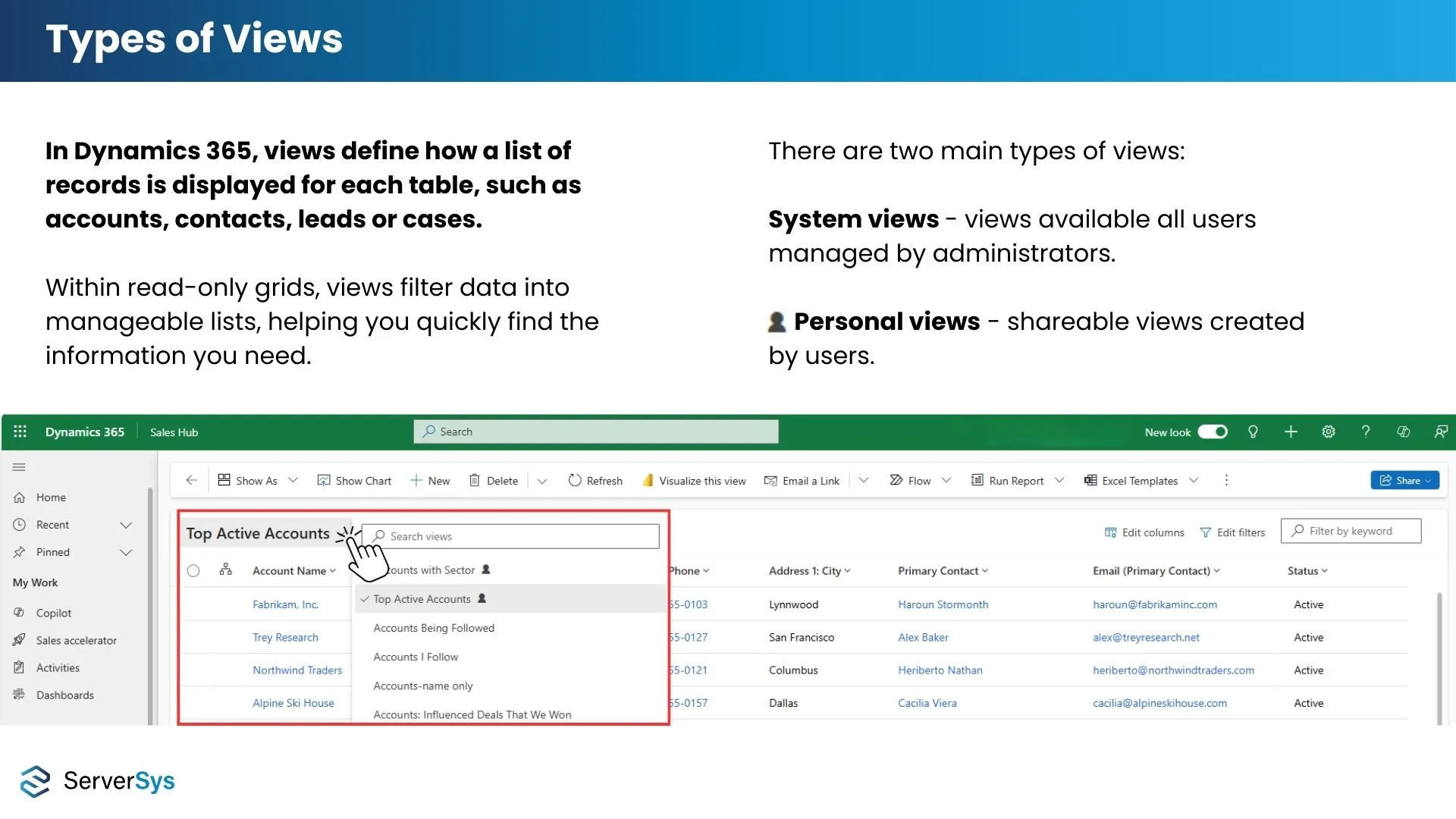The image size is (1456, 819).
Task: Click the New record button
Action: [x=430, y=480]
